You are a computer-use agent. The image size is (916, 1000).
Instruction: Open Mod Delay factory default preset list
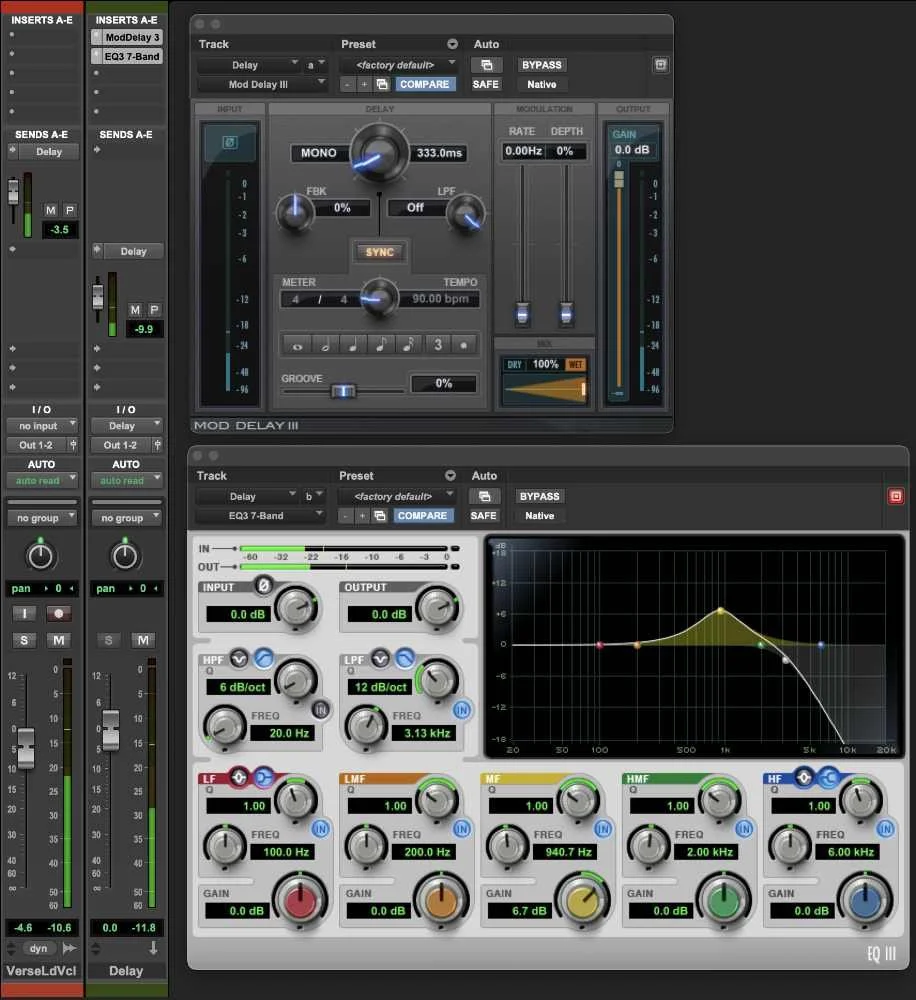click(x=399, y=65)
